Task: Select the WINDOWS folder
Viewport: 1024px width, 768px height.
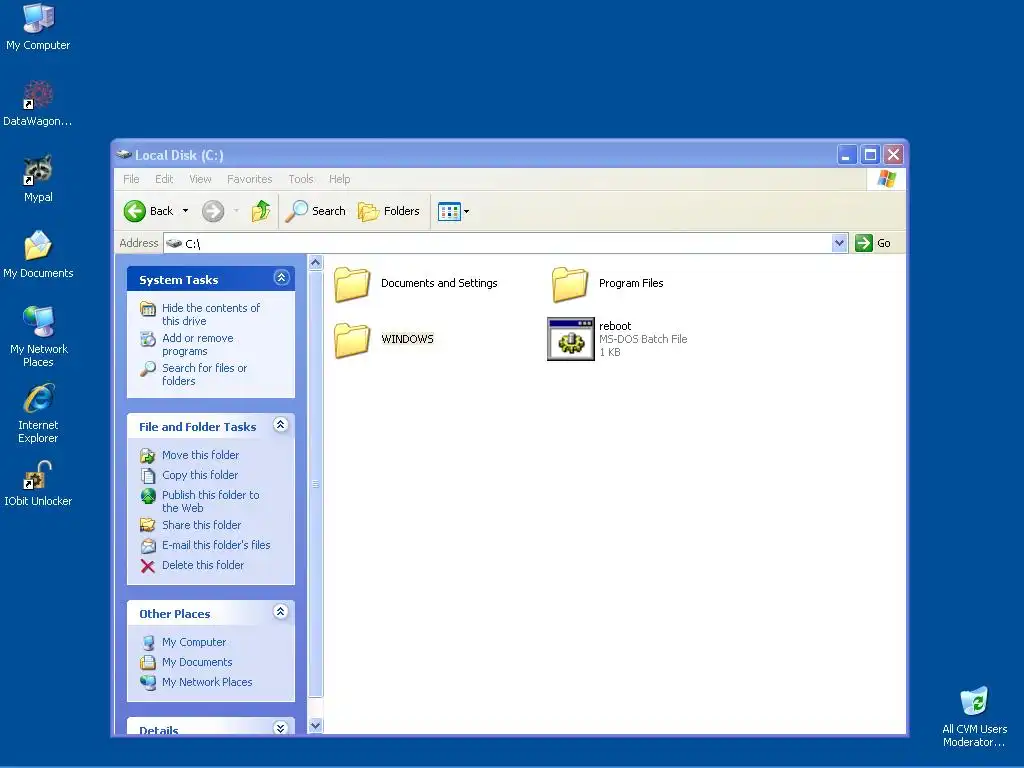Action: 383,339
